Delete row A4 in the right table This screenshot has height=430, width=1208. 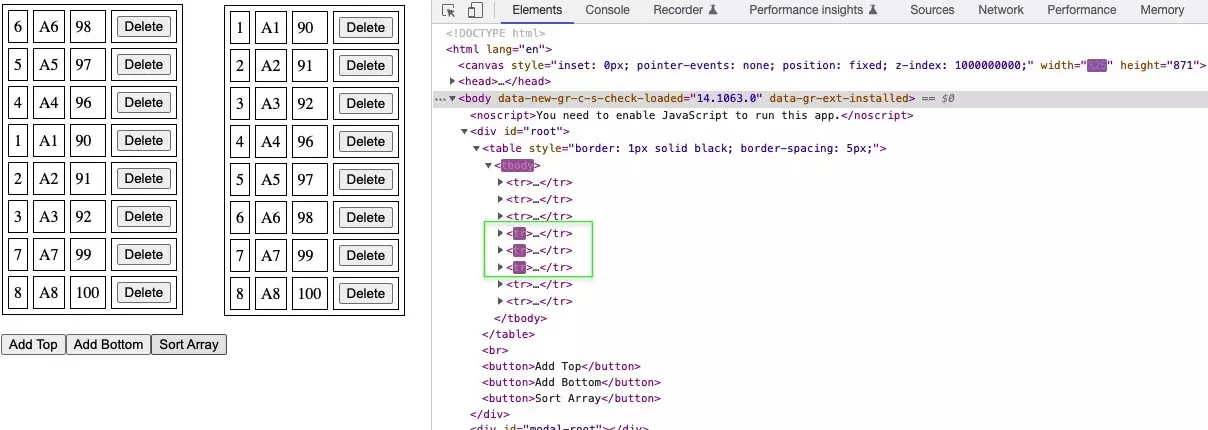click(x=366, y=141)
